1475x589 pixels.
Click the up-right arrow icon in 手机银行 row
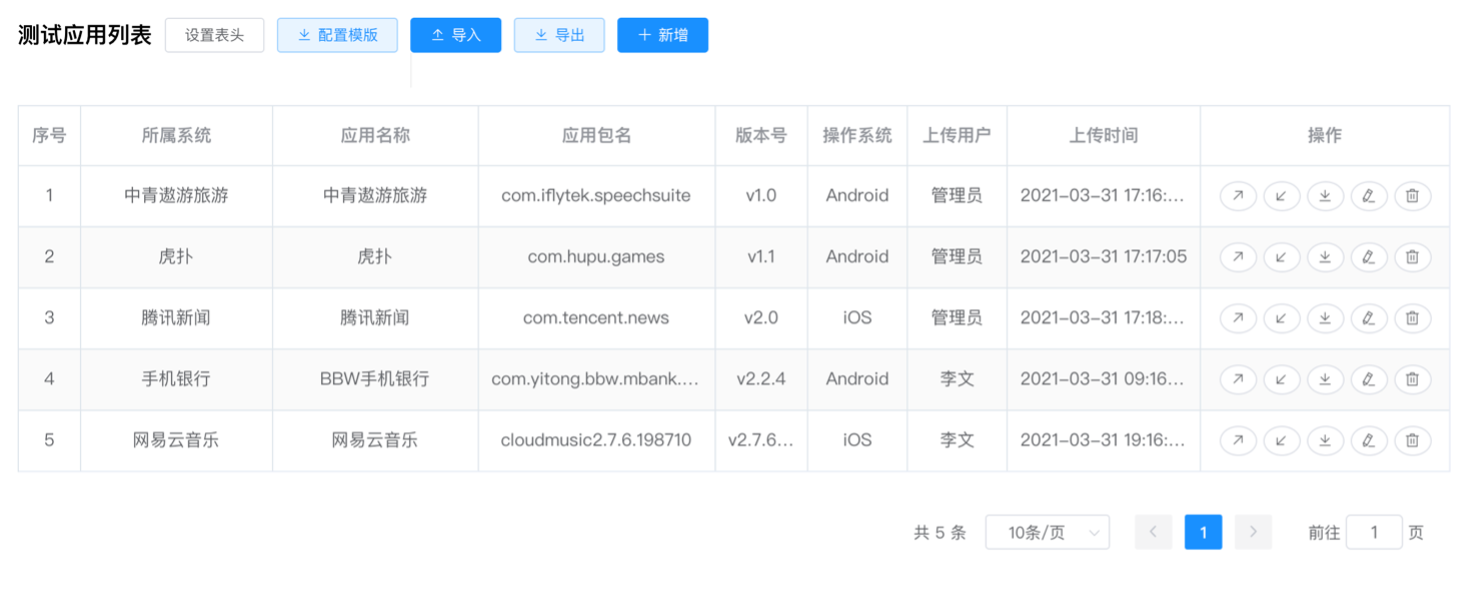[1237, 379]
